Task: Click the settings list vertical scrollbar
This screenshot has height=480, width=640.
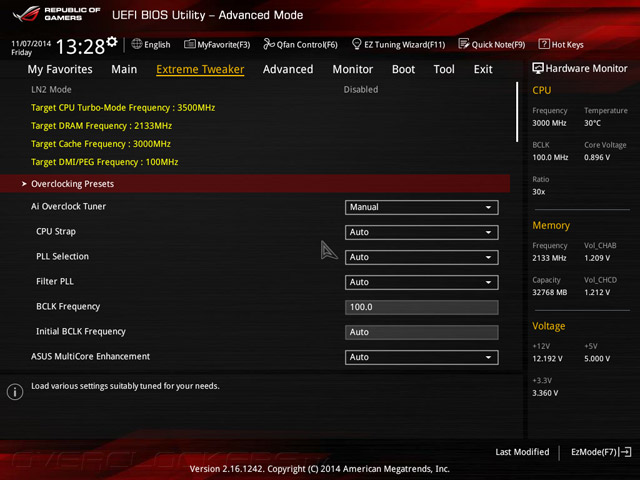Action: 517,112
